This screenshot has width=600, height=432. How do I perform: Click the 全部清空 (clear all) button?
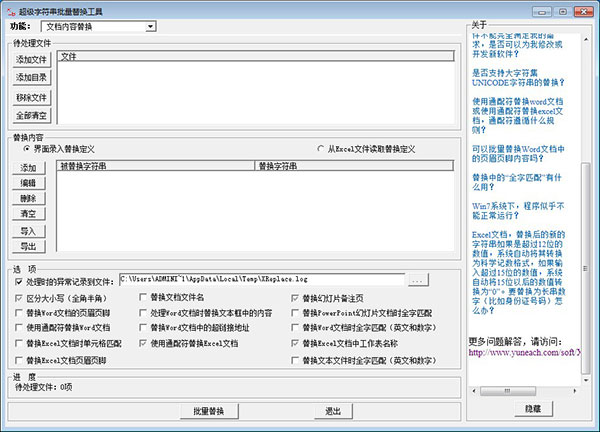pyautogui.click(x=31, y=115)
